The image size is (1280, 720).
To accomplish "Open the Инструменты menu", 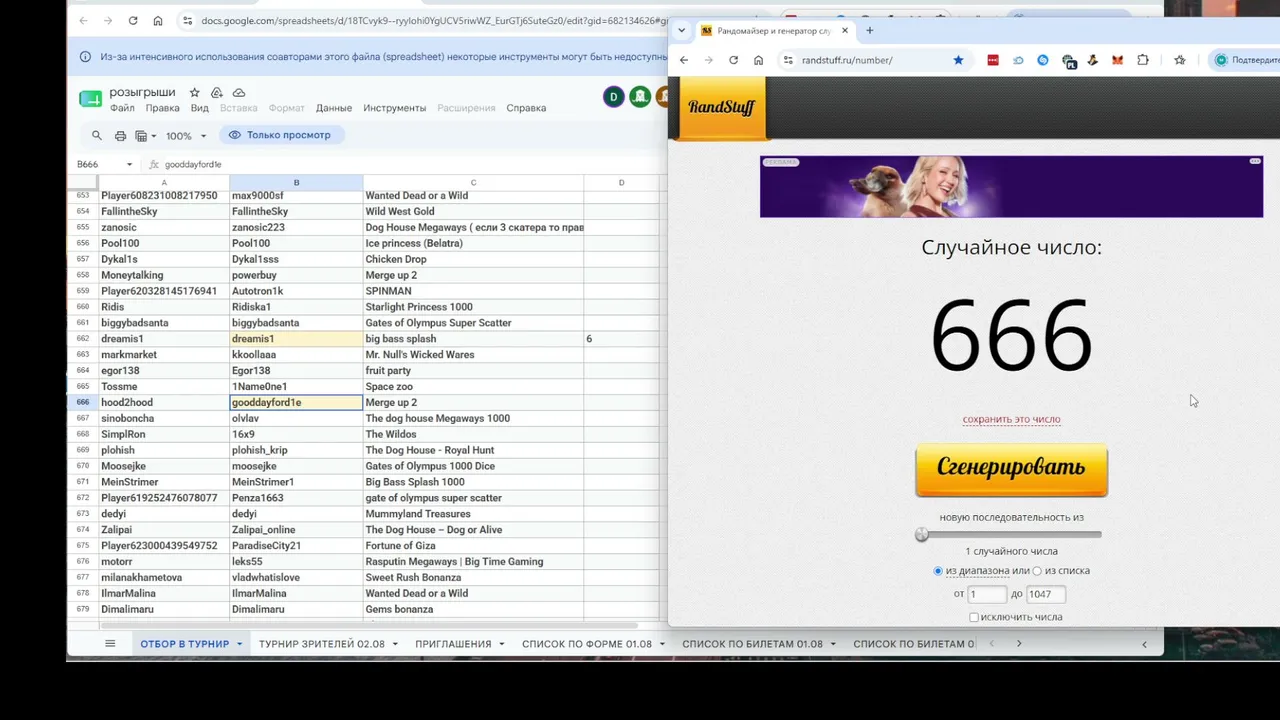I will (395, 108).
